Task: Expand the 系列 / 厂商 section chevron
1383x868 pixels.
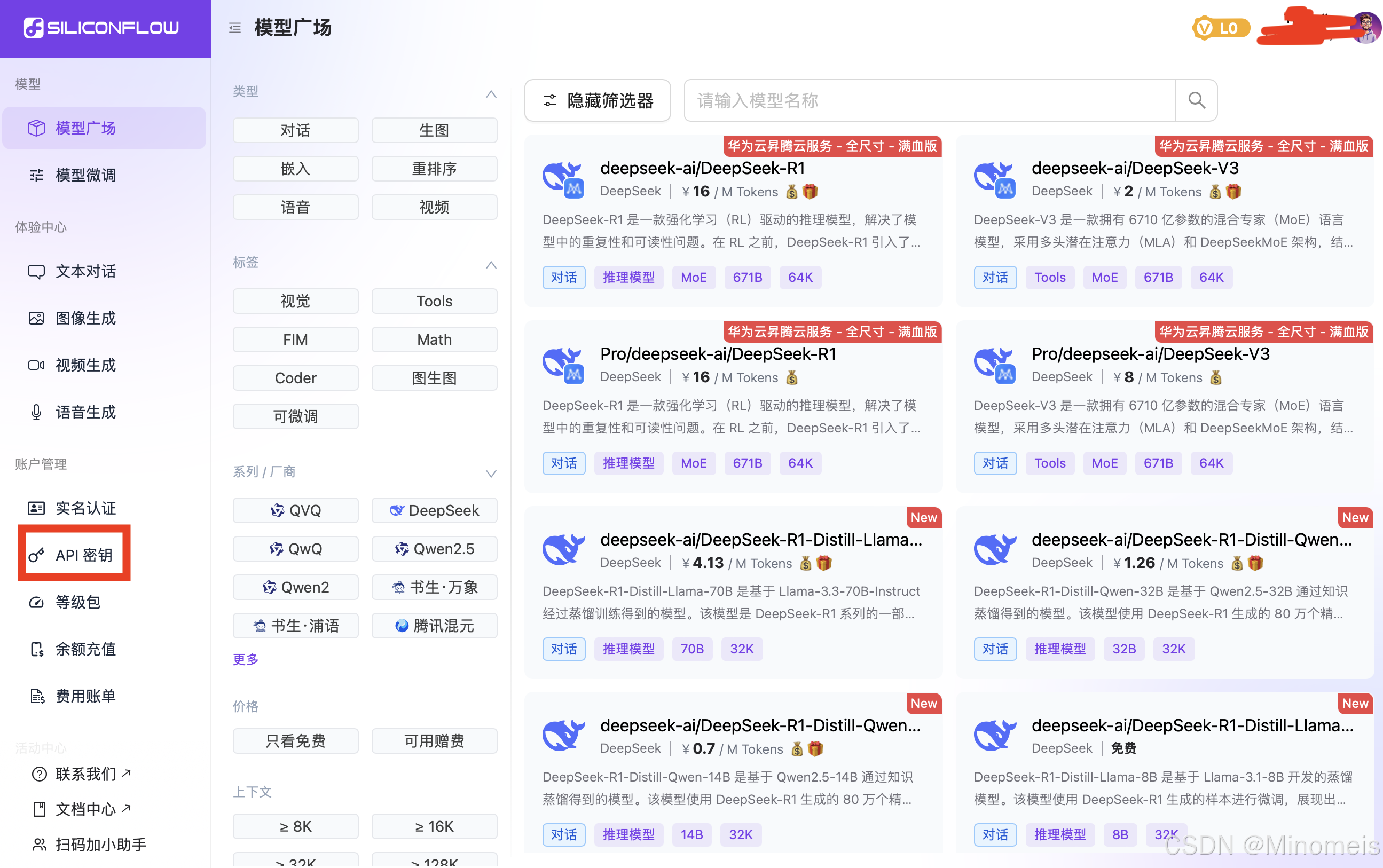Action: tap(491, 473)
